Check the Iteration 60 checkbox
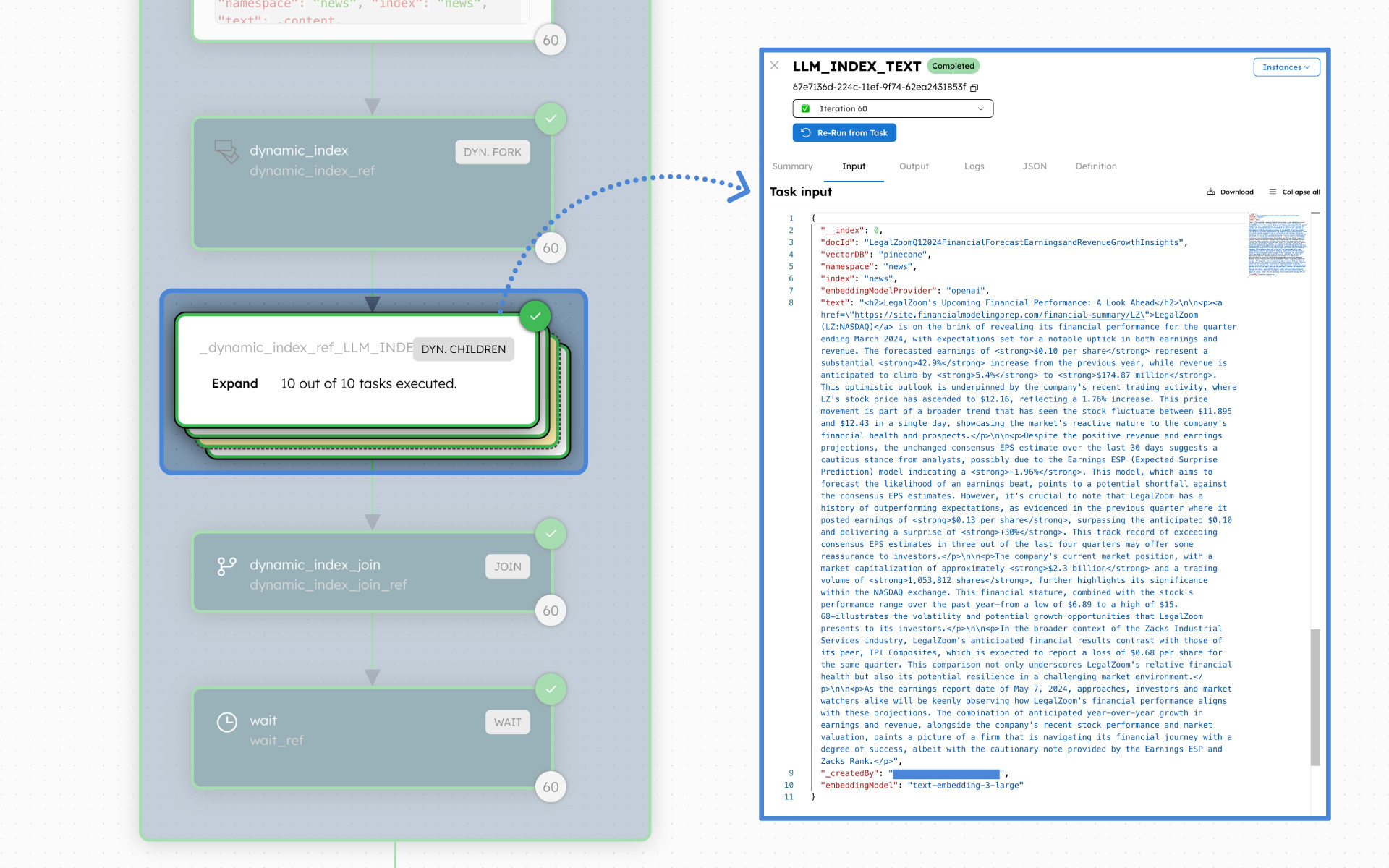Image resolution: width=1389 pixels, height=868 pixels. [x=805, y=108]
